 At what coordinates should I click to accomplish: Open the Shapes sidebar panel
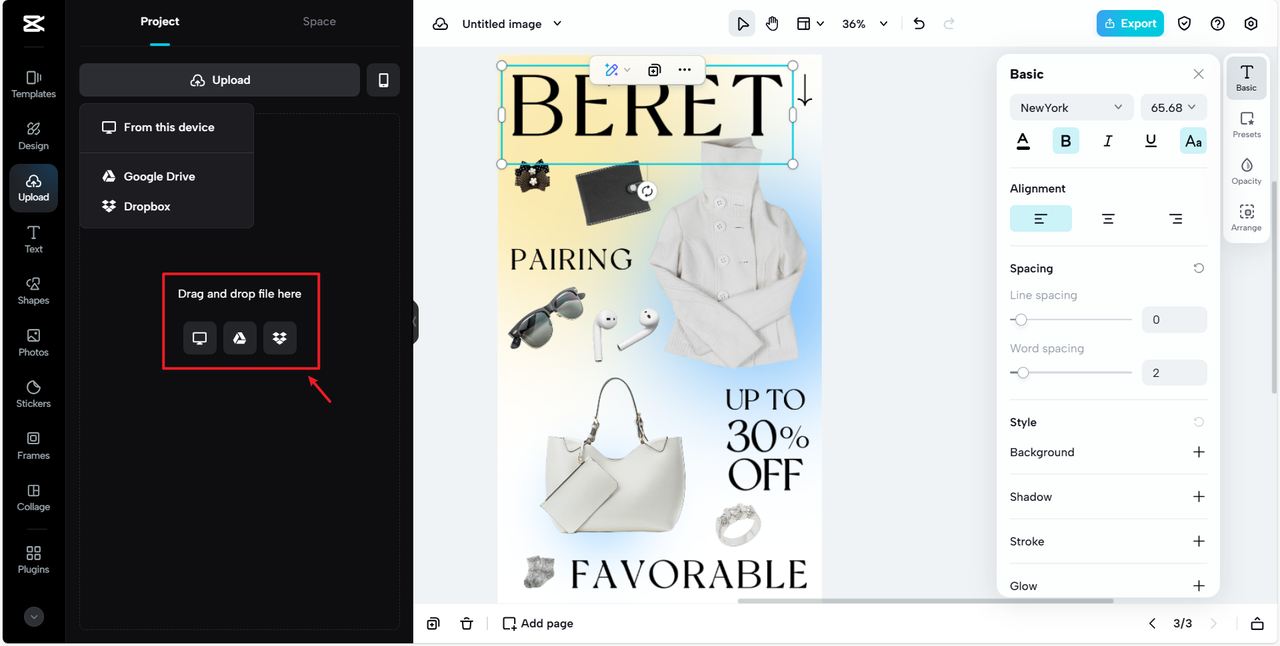(x=33, y=291)
